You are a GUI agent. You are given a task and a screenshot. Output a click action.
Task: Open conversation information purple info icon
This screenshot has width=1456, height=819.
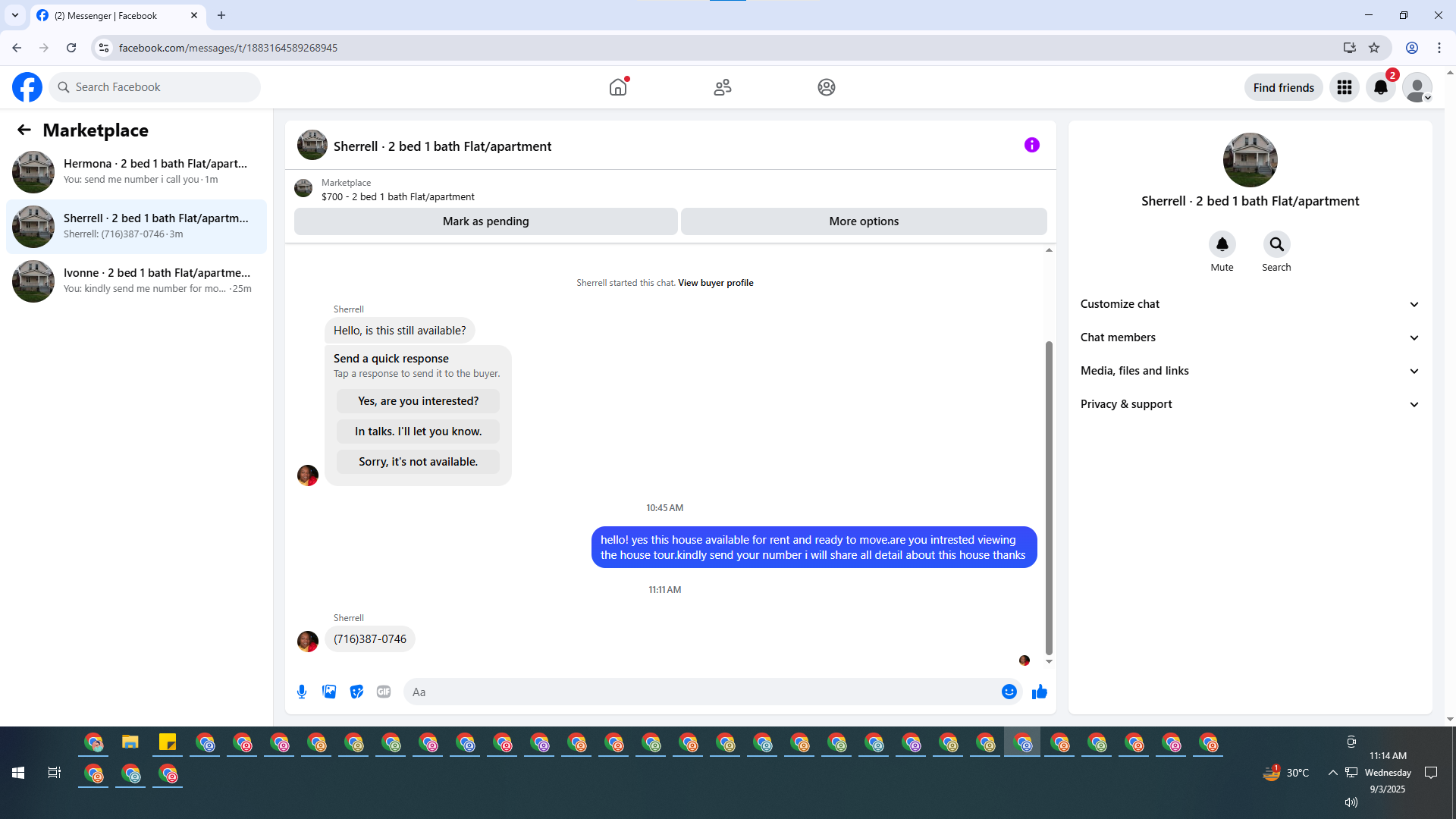1032,145
